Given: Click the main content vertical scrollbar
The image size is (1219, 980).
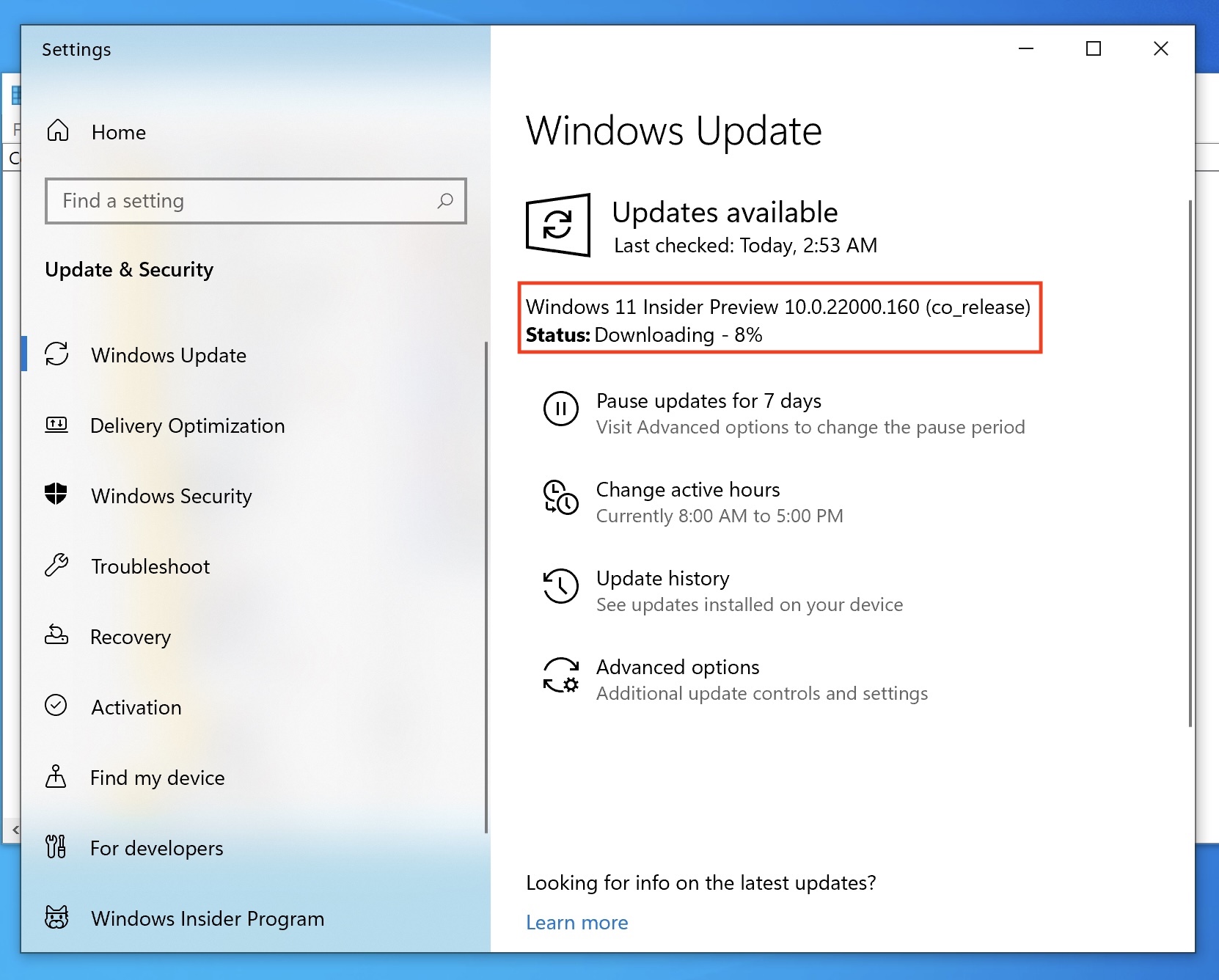Looking at the screenshot, I should (1190, 464).
